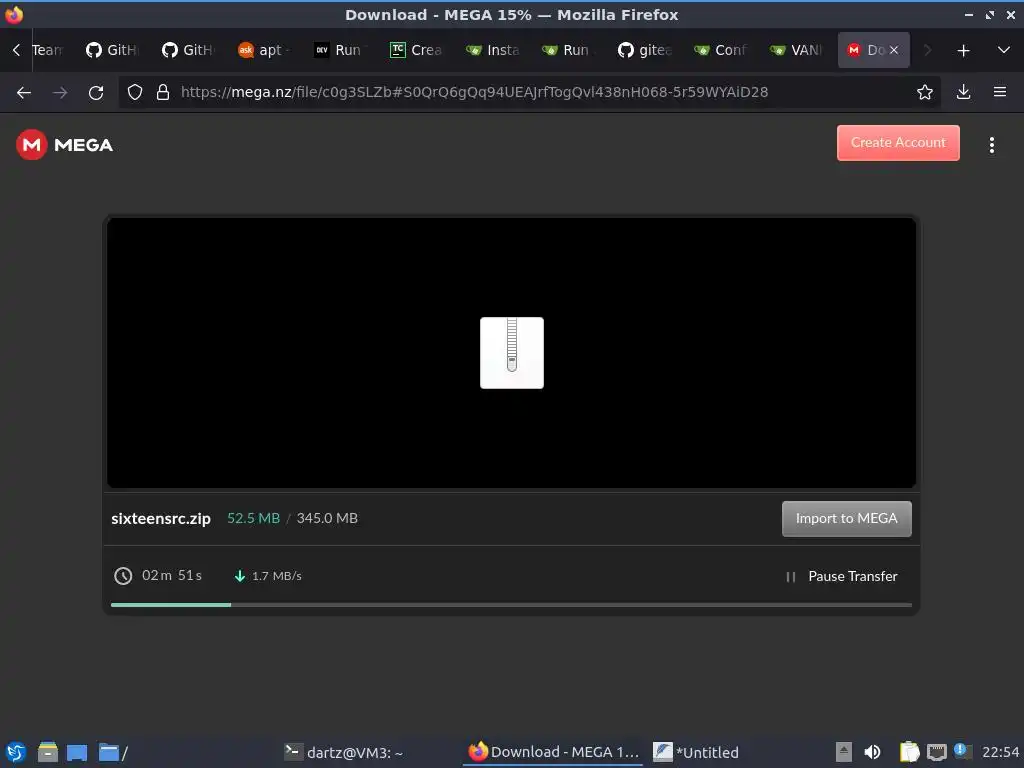Click the volume speaker tray icon
Image resolution: width=1024 pixels, height=768 pixels.
(872, 752)
